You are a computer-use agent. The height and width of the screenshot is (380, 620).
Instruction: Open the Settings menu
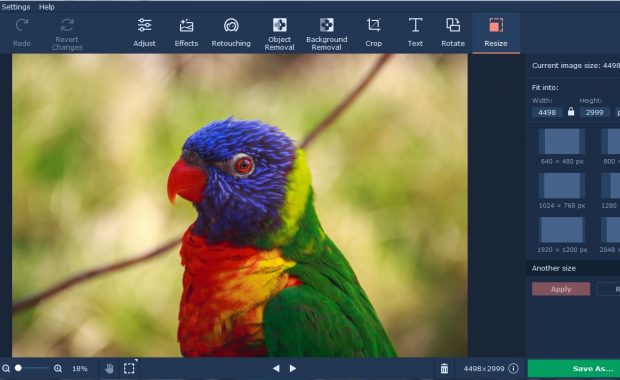pyautogui.click(x=15, y=7)
